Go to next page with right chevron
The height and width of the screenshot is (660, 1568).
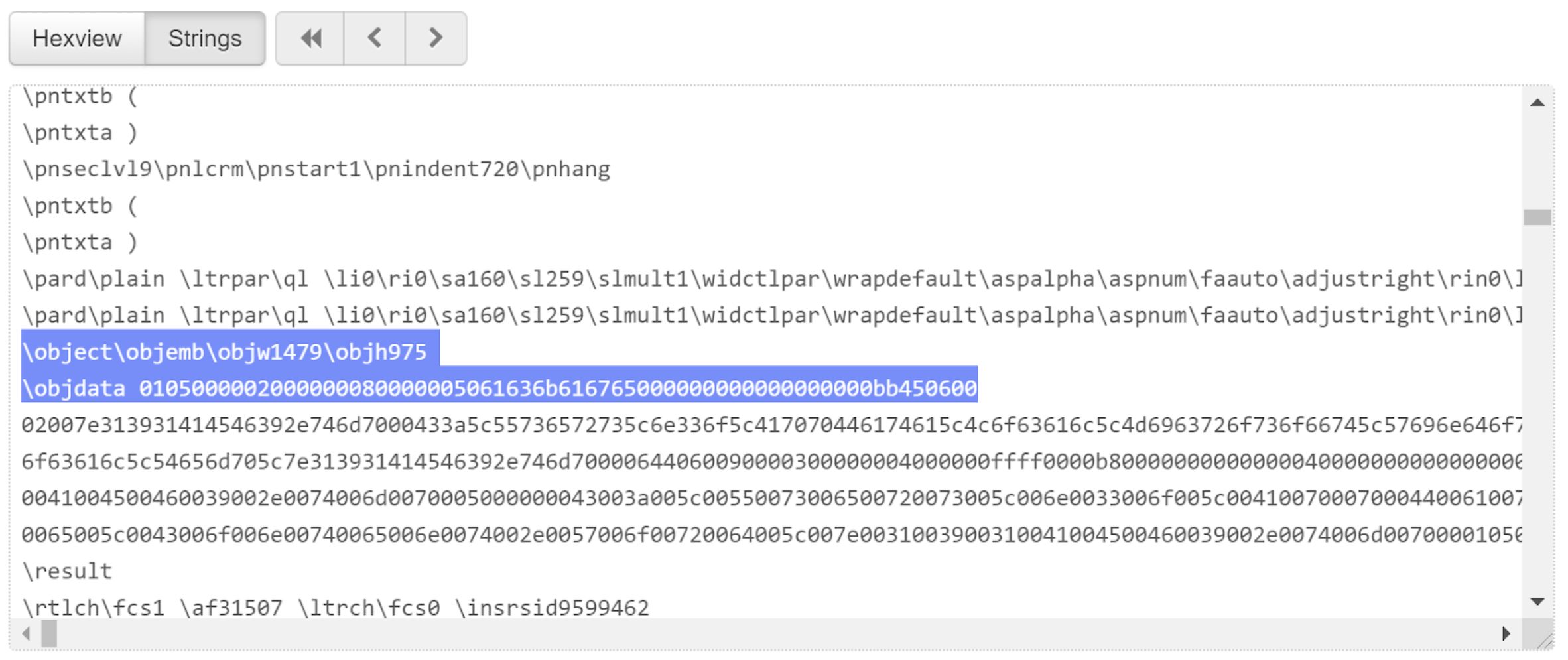tap(436, 38)
